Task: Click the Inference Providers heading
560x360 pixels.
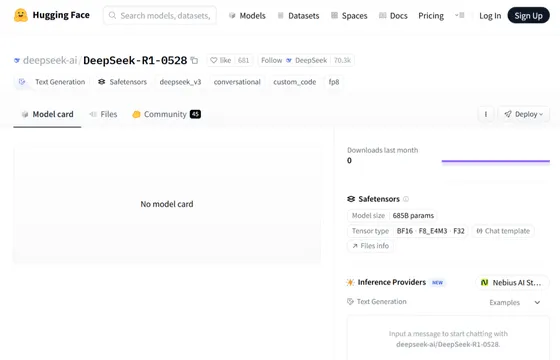Action: pyautogui.click(x=392, y=282)
